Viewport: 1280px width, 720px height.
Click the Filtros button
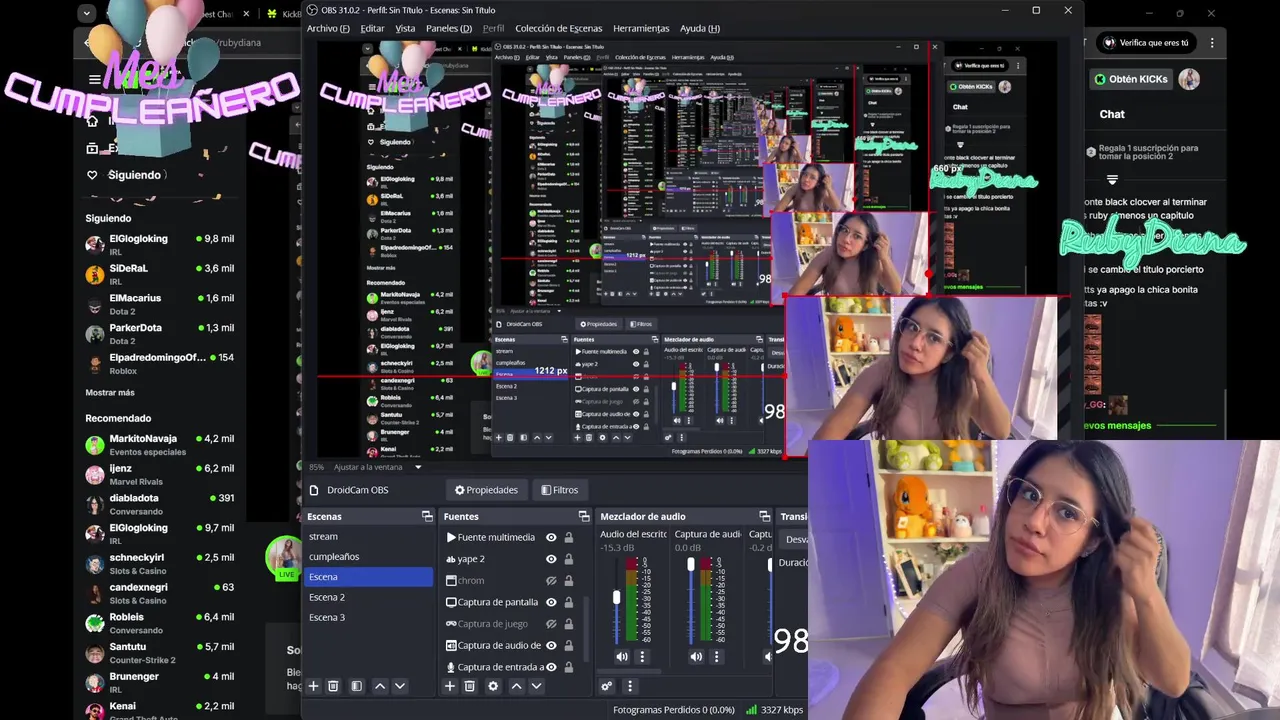[559, 490]
